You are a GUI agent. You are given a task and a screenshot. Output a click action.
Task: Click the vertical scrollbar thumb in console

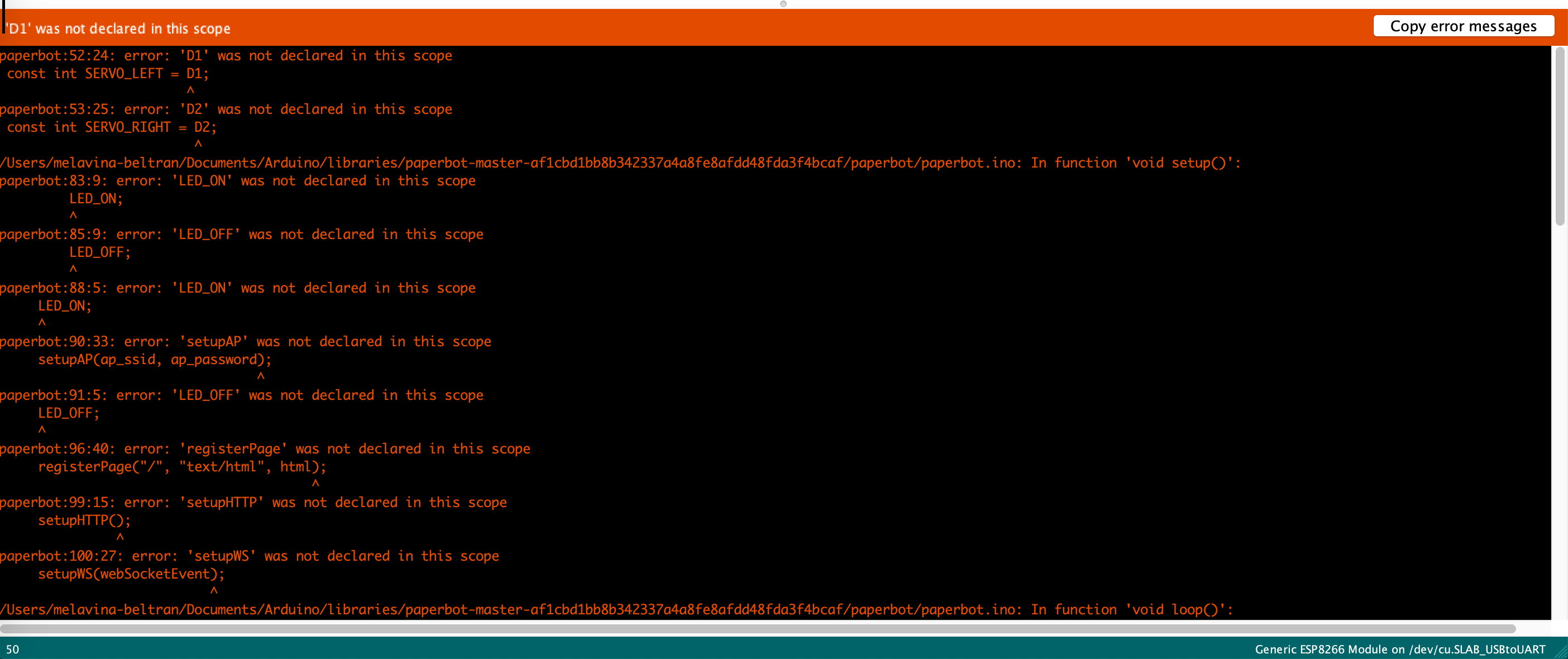1560,137
